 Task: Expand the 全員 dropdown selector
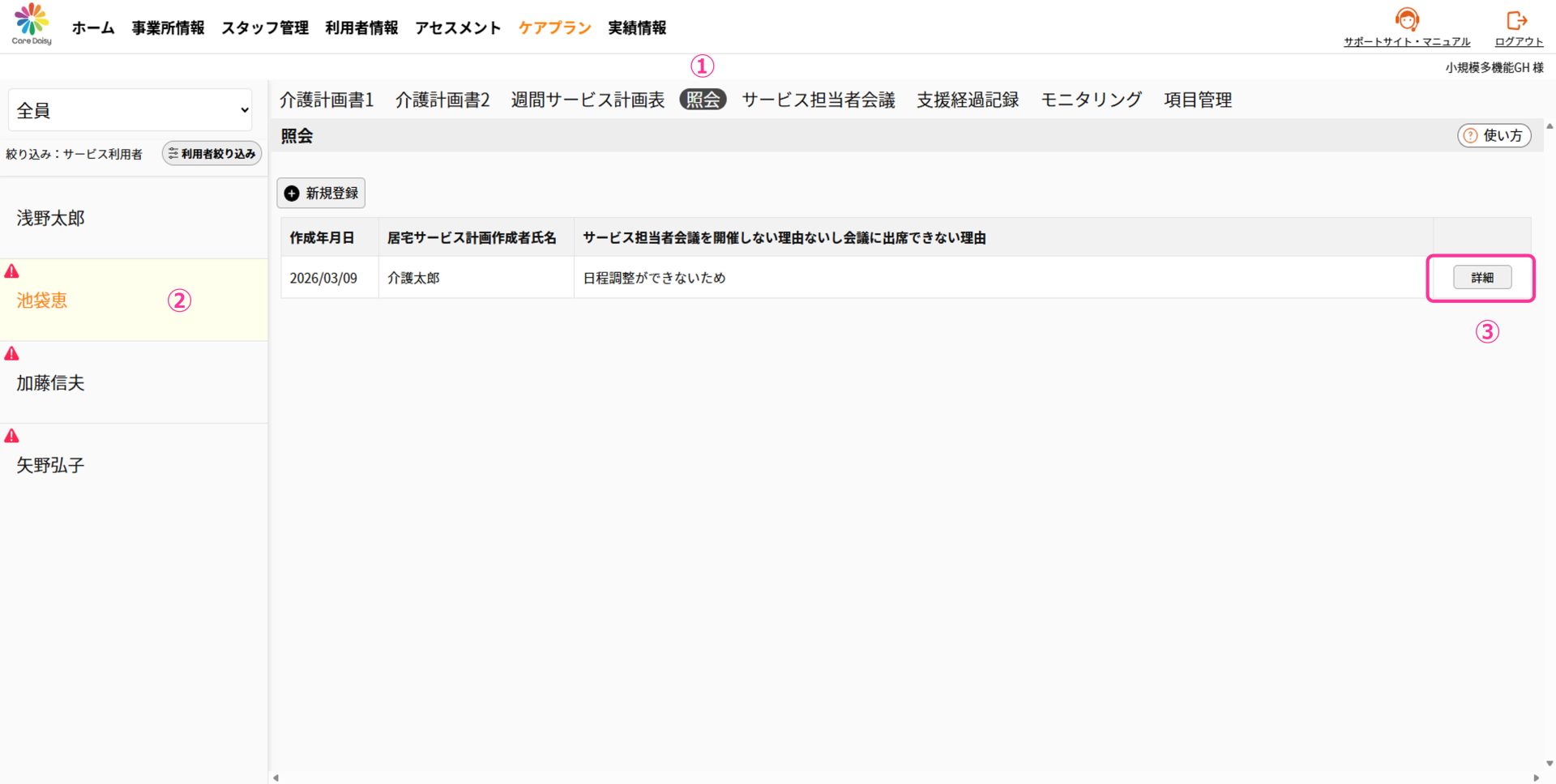(130, 110)
